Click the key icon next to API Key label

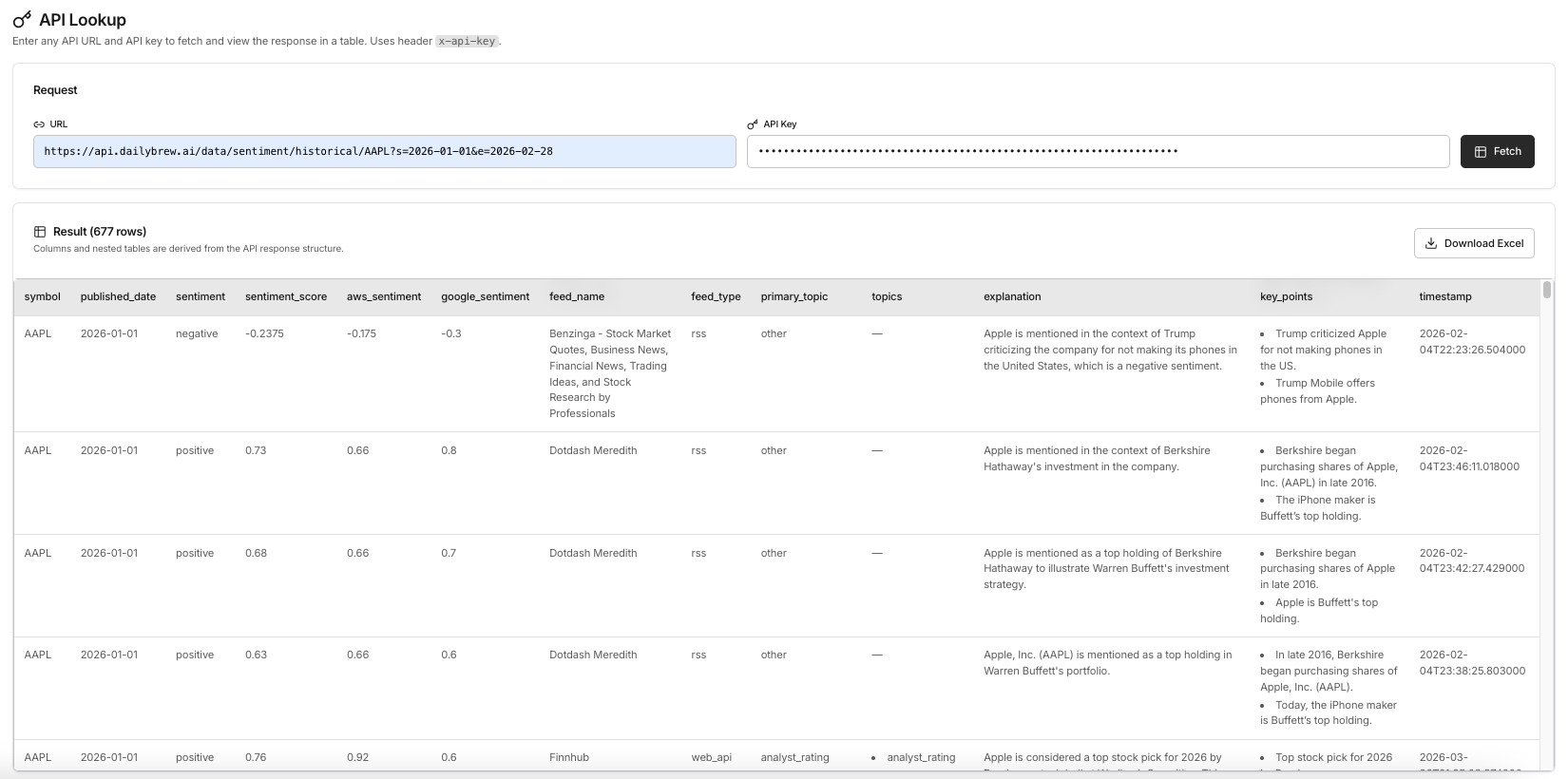[753, 124]
